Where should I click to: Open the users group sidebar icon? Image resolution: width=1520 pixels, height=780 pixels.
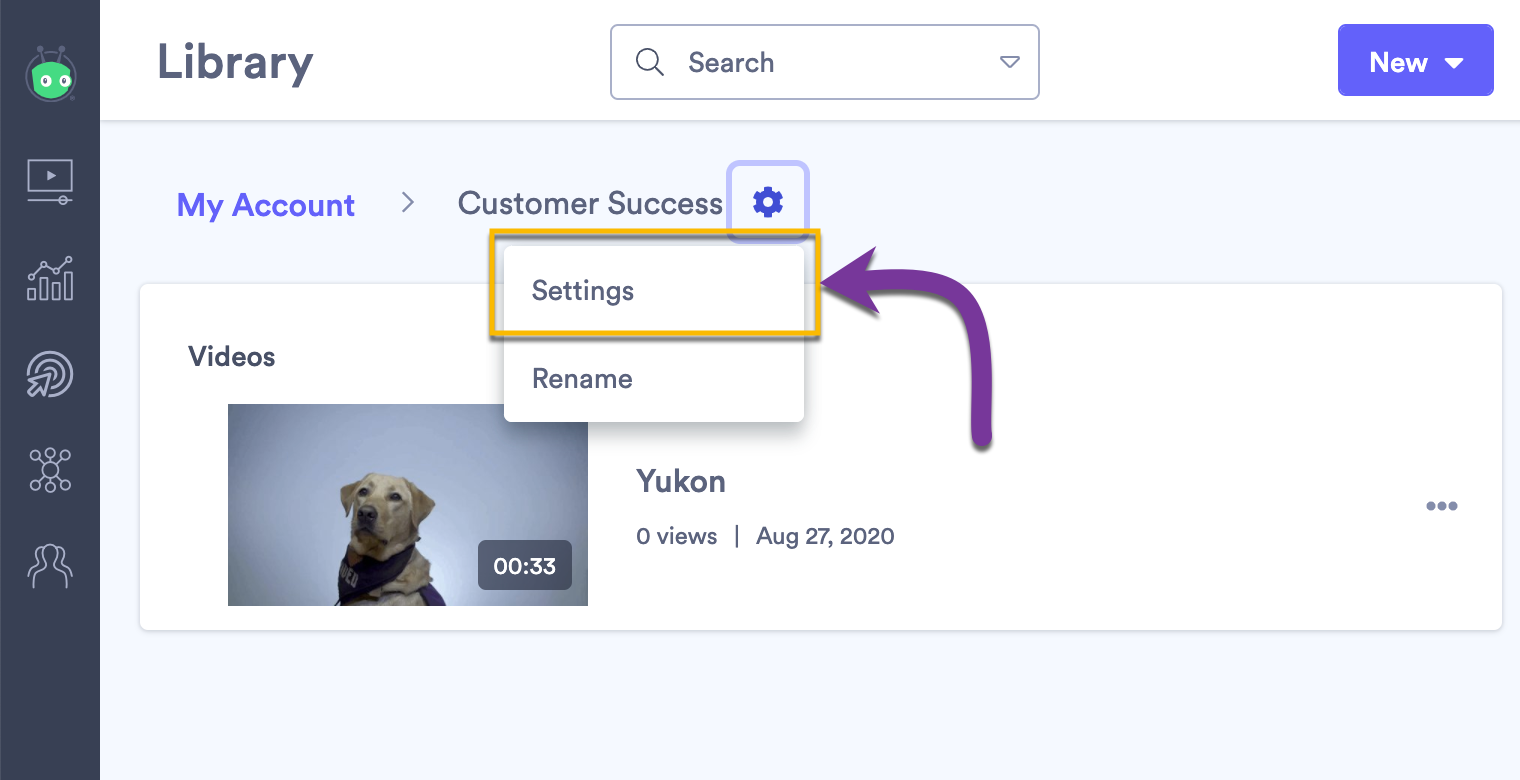tap(50, 564)
